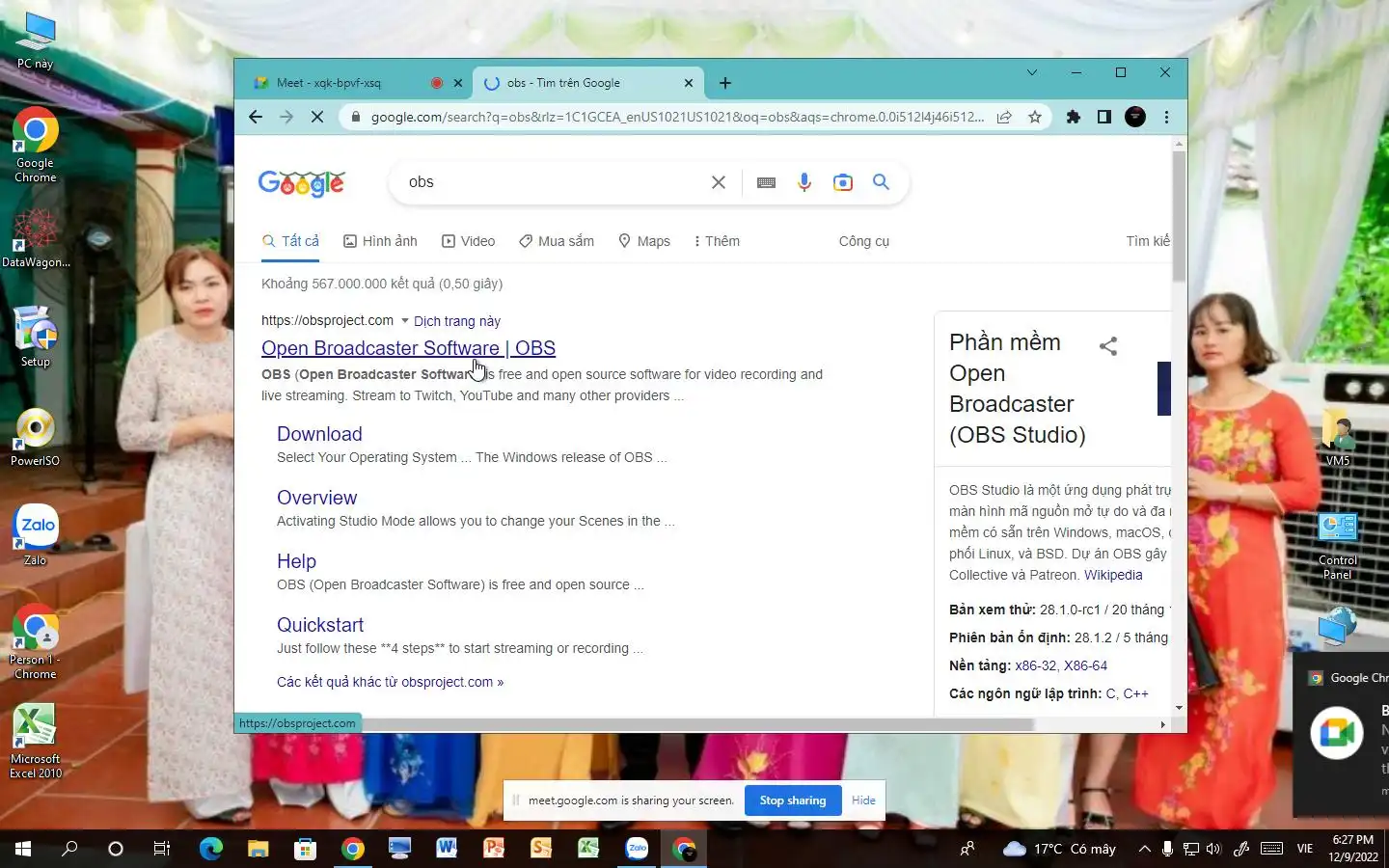Open Word from taskbar
The width and height of the screenshot is (1389, 868).
[447, 849]
